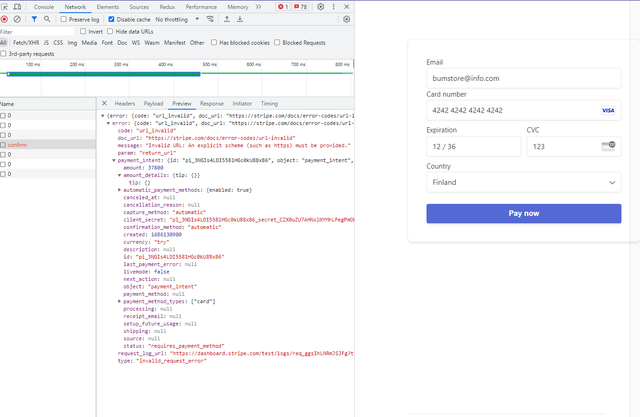Screen dimensions: 640x417
Task: Click the Pay now button
Action: point(524,213)
